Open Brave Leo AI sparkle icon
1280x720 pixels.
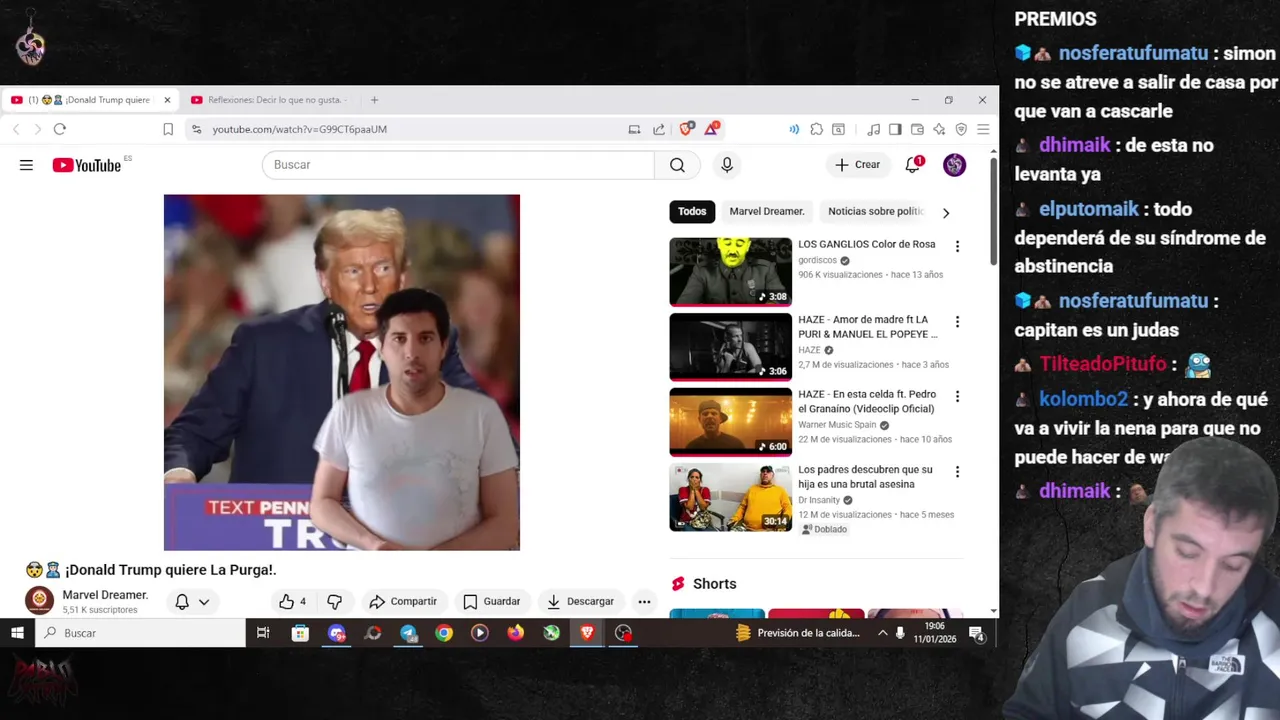pos(939,129)
